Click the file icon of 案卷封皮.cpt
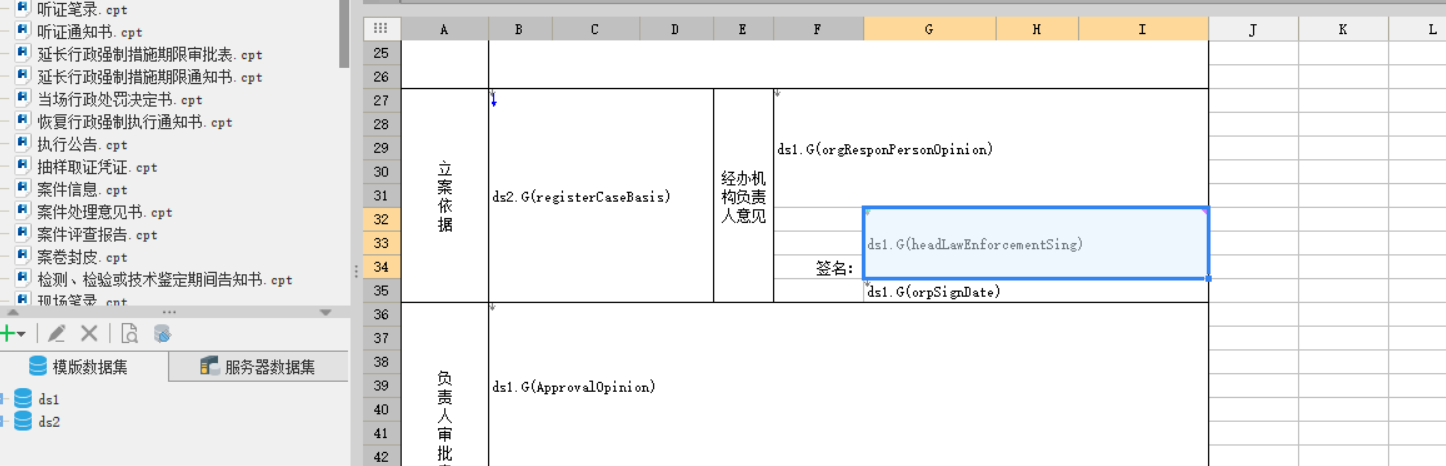 coord(23,257)
